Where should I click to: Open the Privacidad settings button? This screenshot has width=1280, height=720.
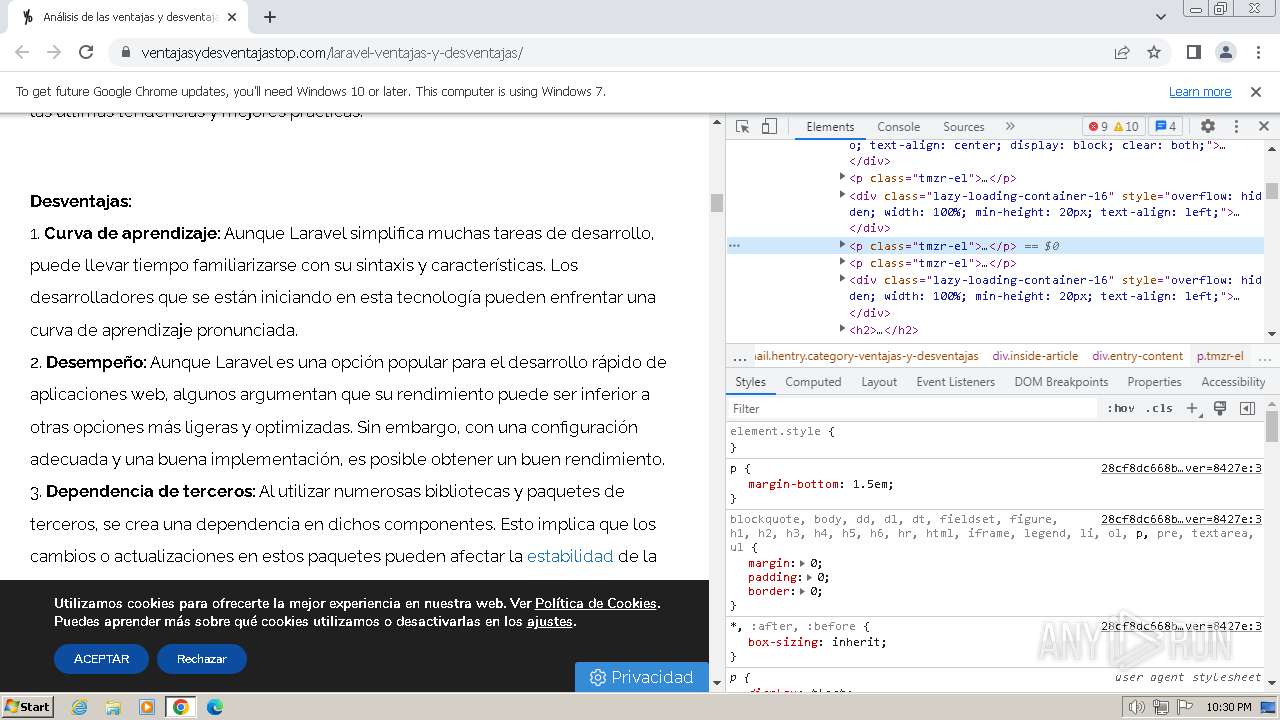point(642,677)
